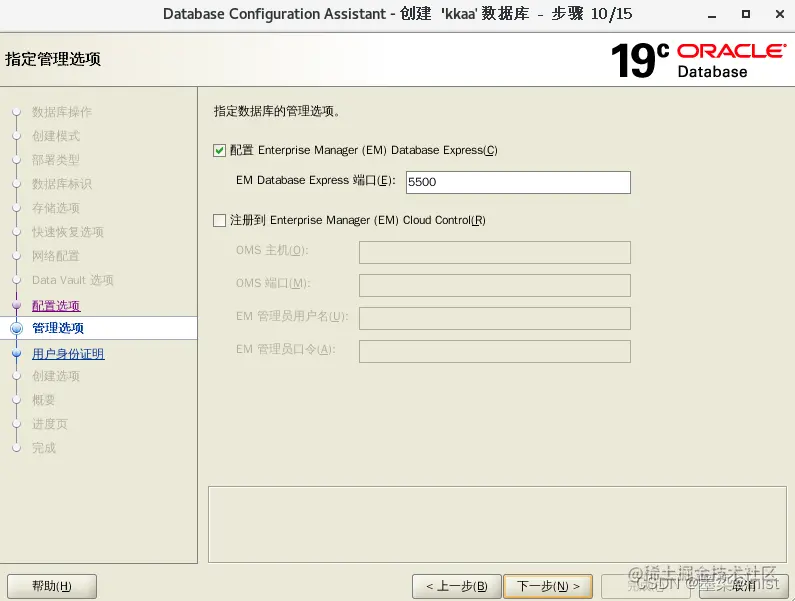Viewport: 795px width, 601px height.
Task: Go back with 上一步(B) button
Action: pos(457,586)
